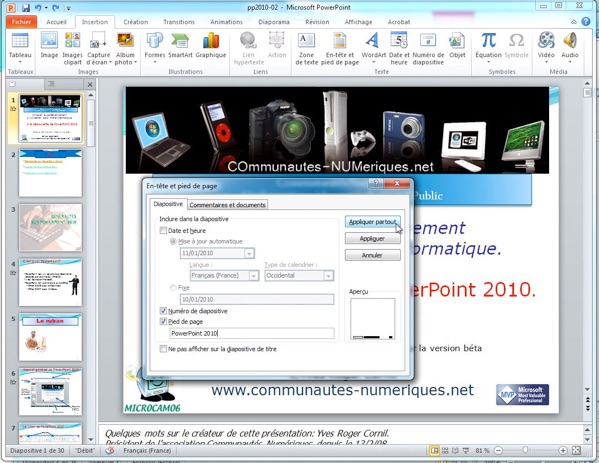Screen dimensions: 599x463
Task: Switch to the Animations tab
Action: tap(226, 22)
